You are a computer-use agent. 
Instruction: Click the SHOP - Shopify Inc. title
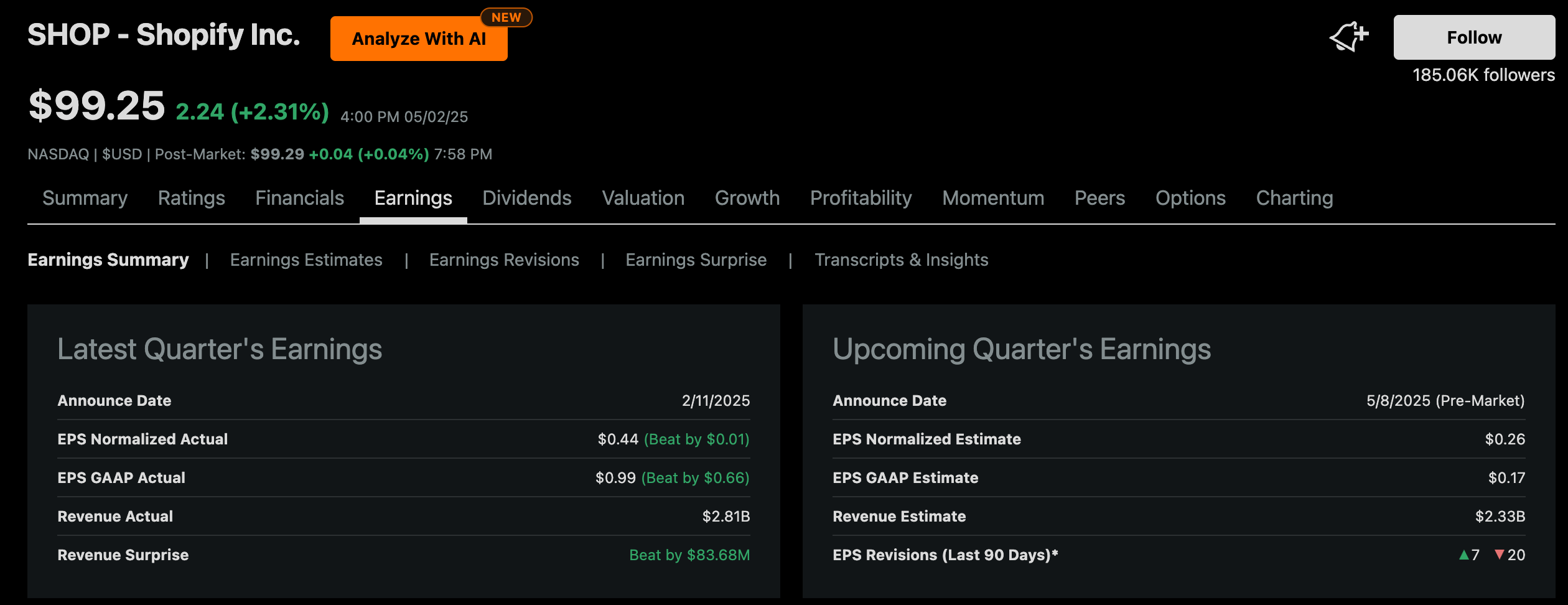[x=164, y=35]
